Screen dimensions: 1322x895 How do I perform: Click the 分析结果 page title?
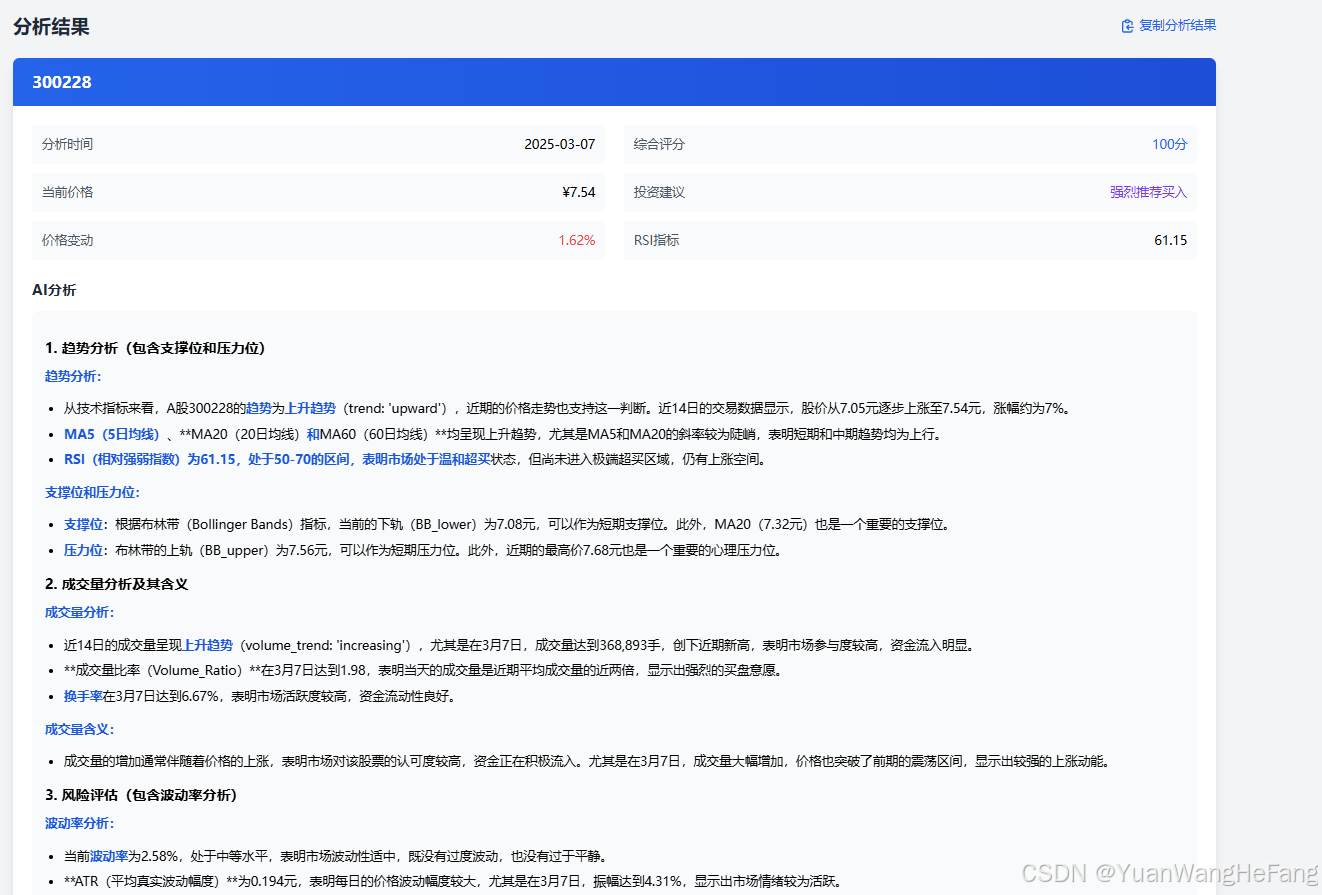coord(49,27)
